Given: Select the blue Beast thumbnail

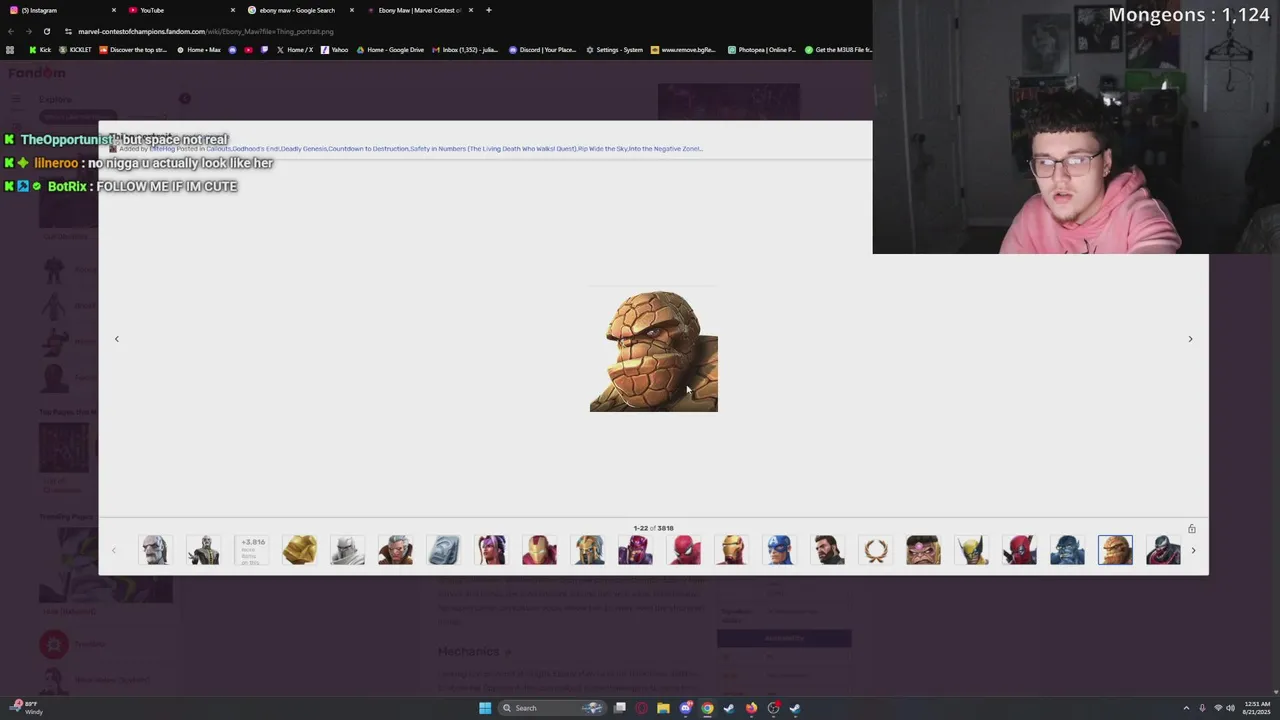Looking at the screenshot, I should (1067, 550).
